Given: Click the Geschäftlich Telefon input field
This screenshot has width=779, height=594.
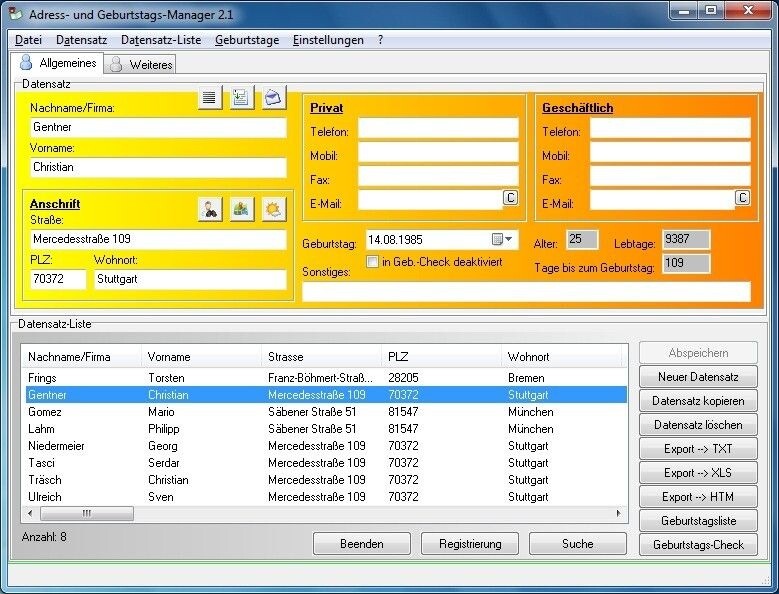Looking at the screenshot, I should click(670, 128).
